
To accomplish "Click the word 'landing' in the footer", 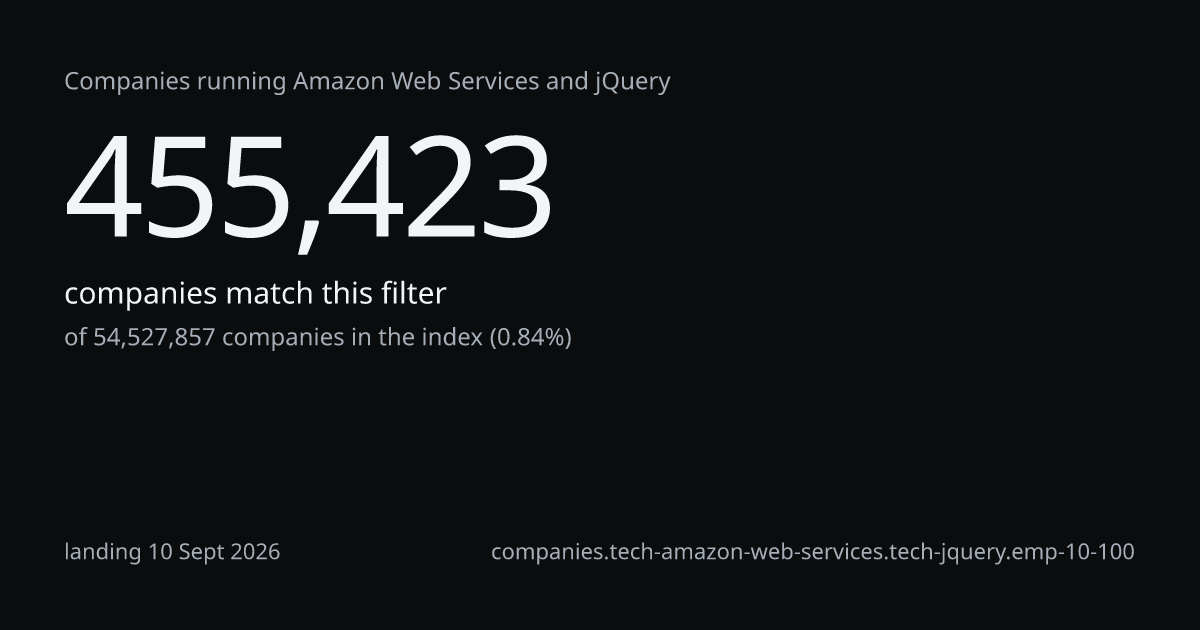I will click(x=103, y=552).
